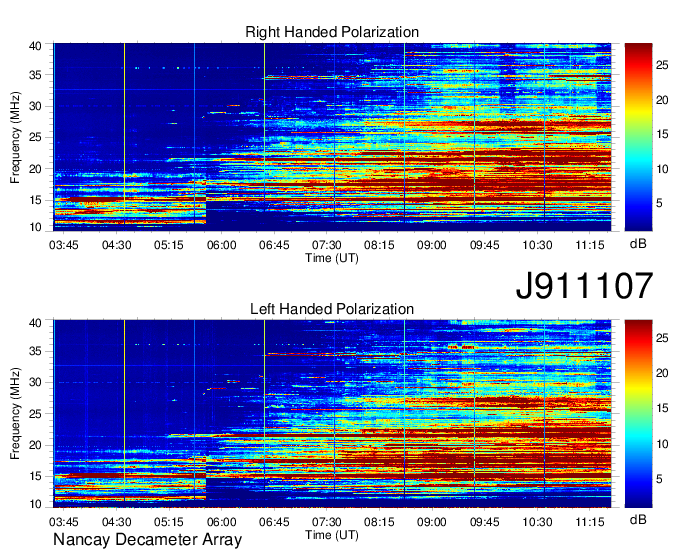The image size is (680, 552).
Task: Click 10 MHz tick on Left Handed frequency axis
Action: point(35,504)
